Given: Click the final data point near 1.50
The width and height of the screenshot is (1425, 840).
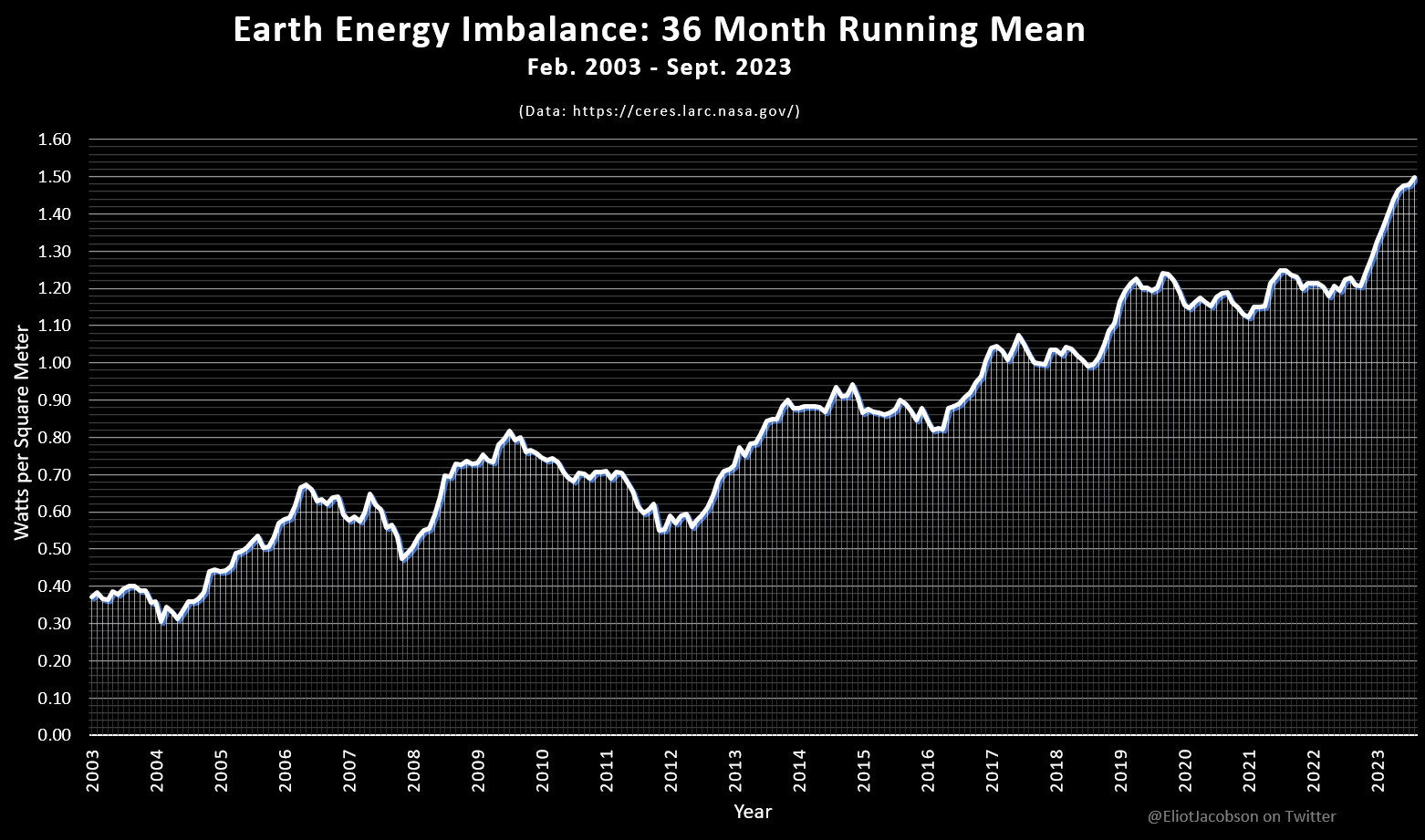Looking at the screenshot, I should tap(1414, 179).
